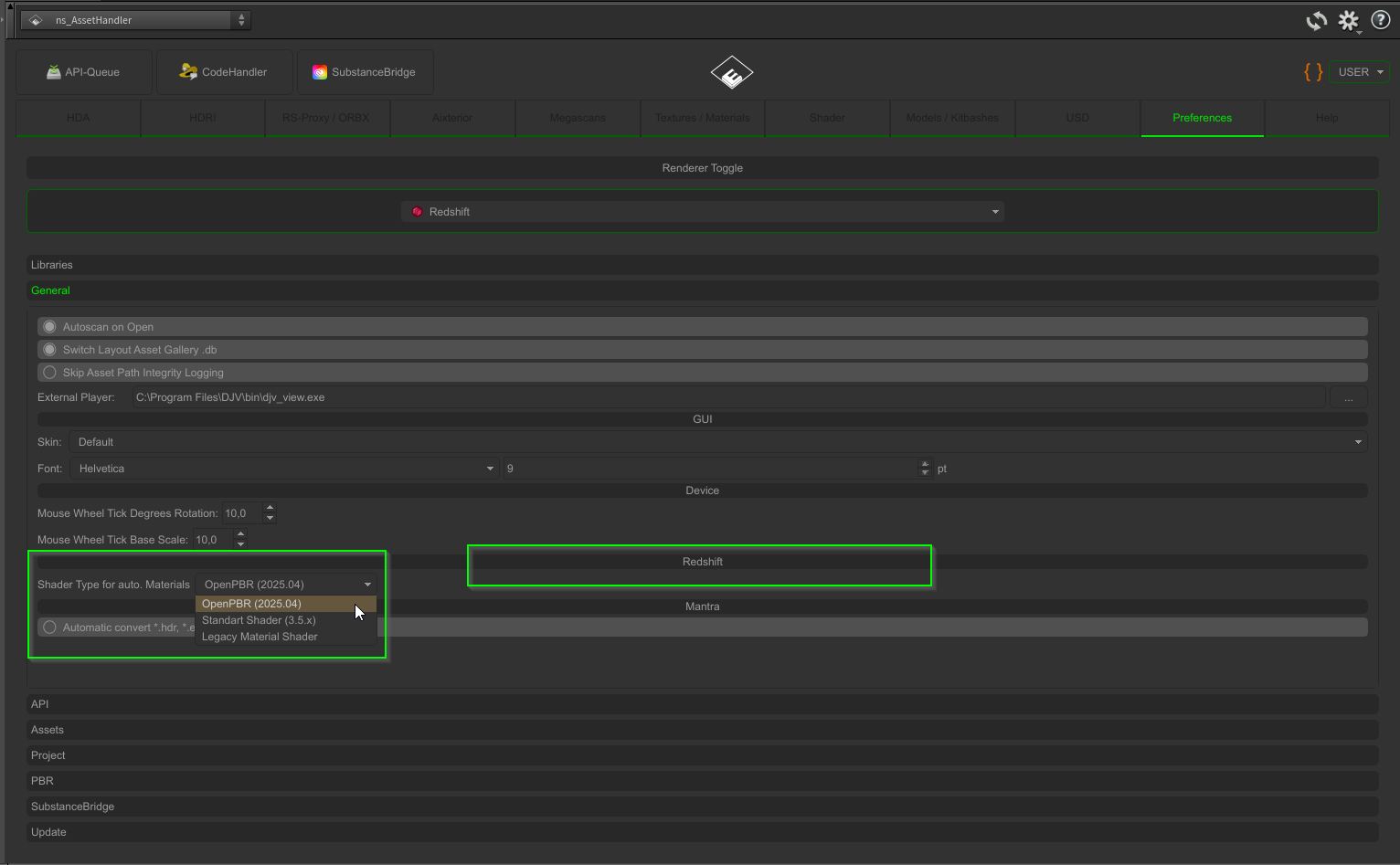The width and height of the screenshot is (1400, 865).
Task: Switch to the USD tab
Action: 1077,118
